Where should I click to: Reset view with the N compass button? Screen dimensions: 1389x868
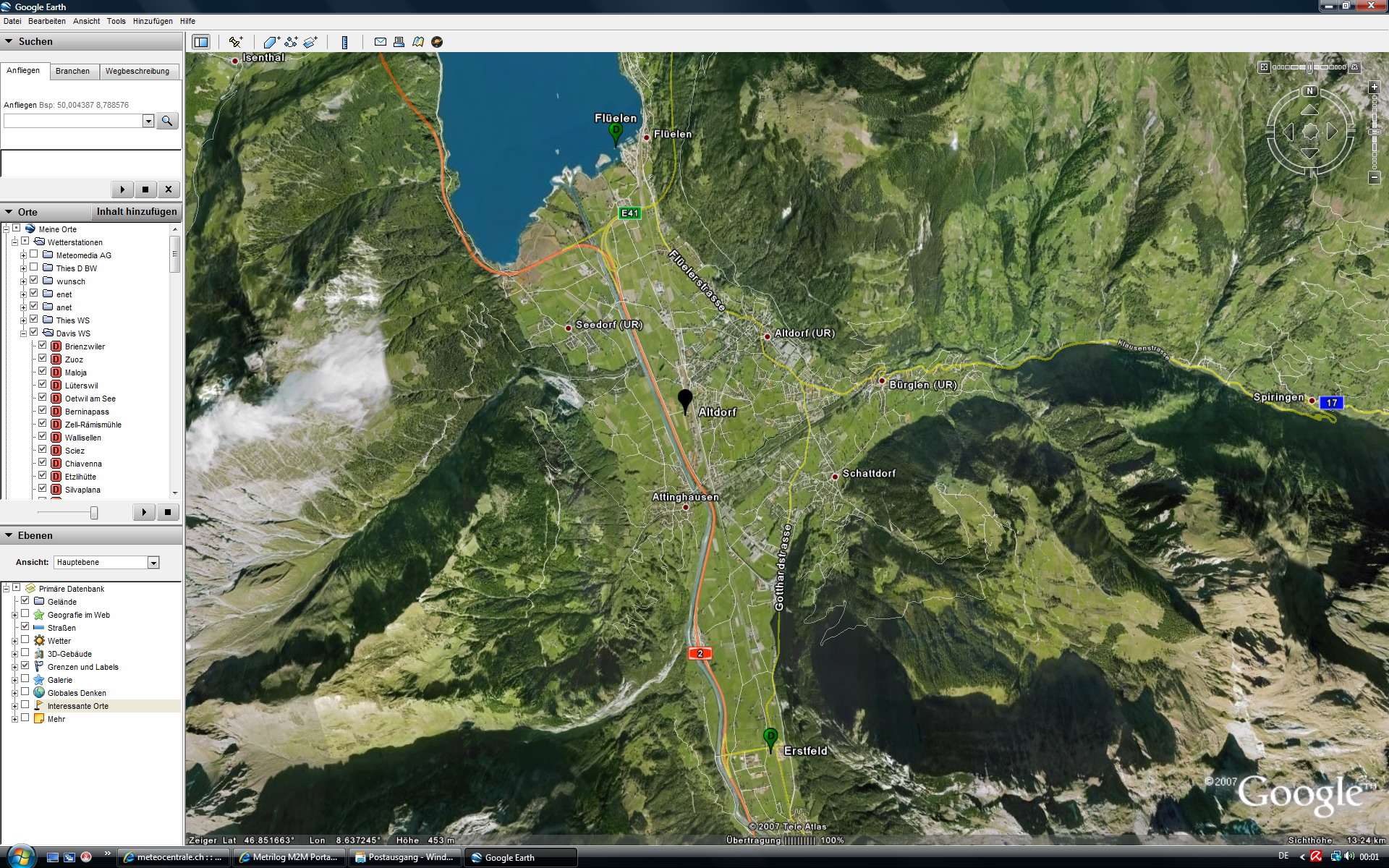(x=1310, y=91)
